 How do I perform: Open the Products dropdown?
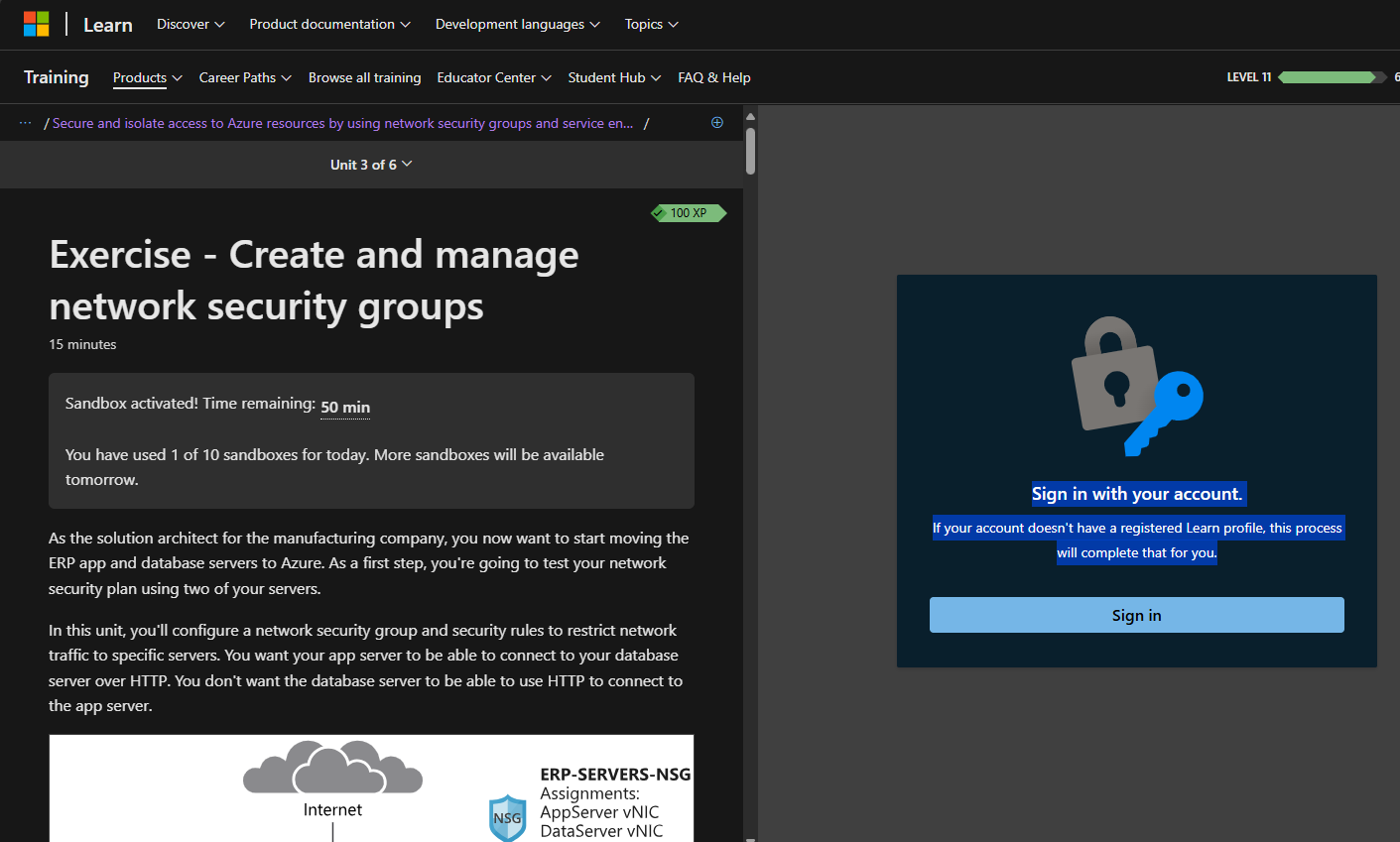pos(147,77)
